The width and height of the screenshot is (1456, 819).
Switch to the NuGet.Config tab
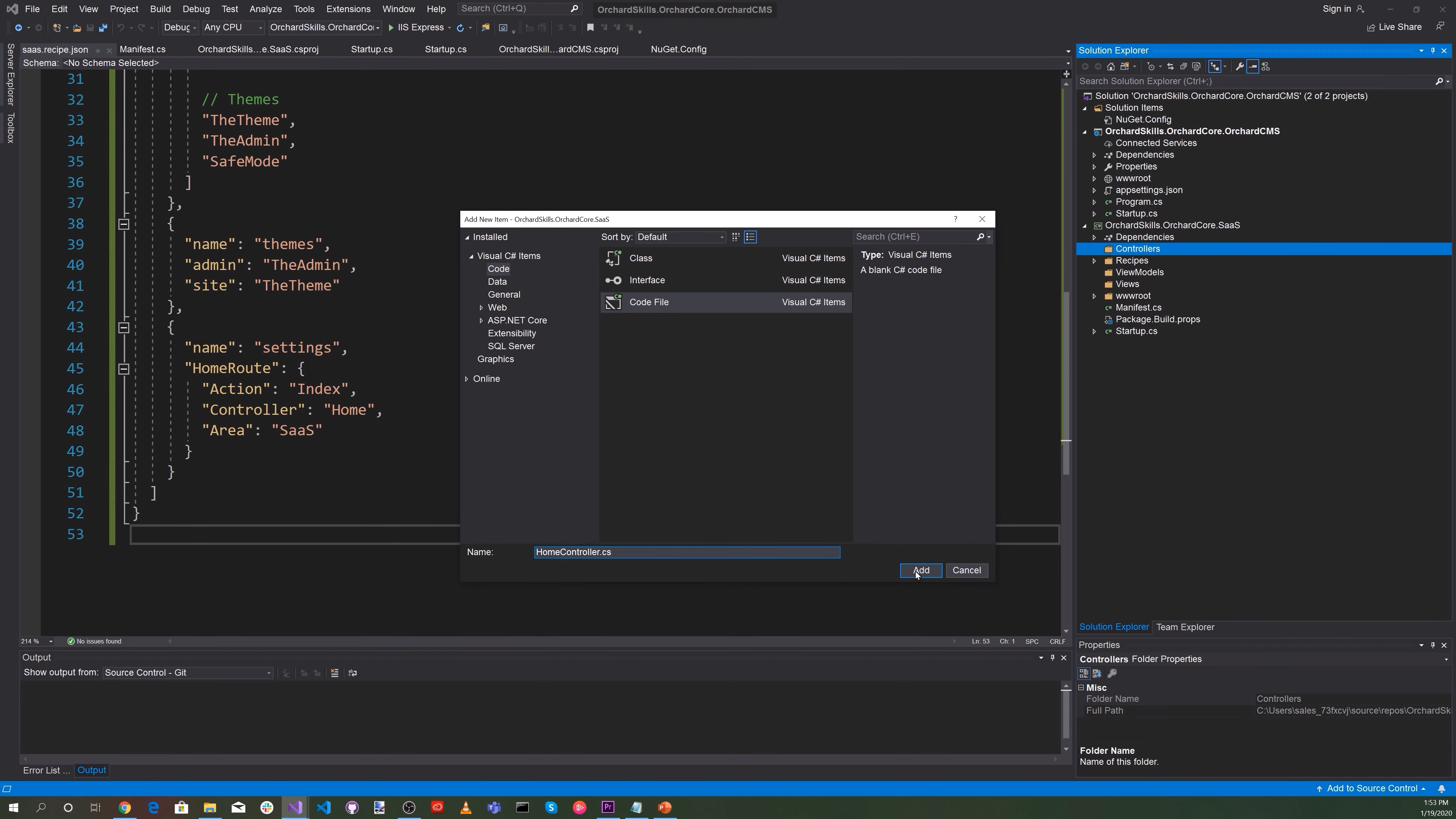pyautogui.click(x=678, y=50)
